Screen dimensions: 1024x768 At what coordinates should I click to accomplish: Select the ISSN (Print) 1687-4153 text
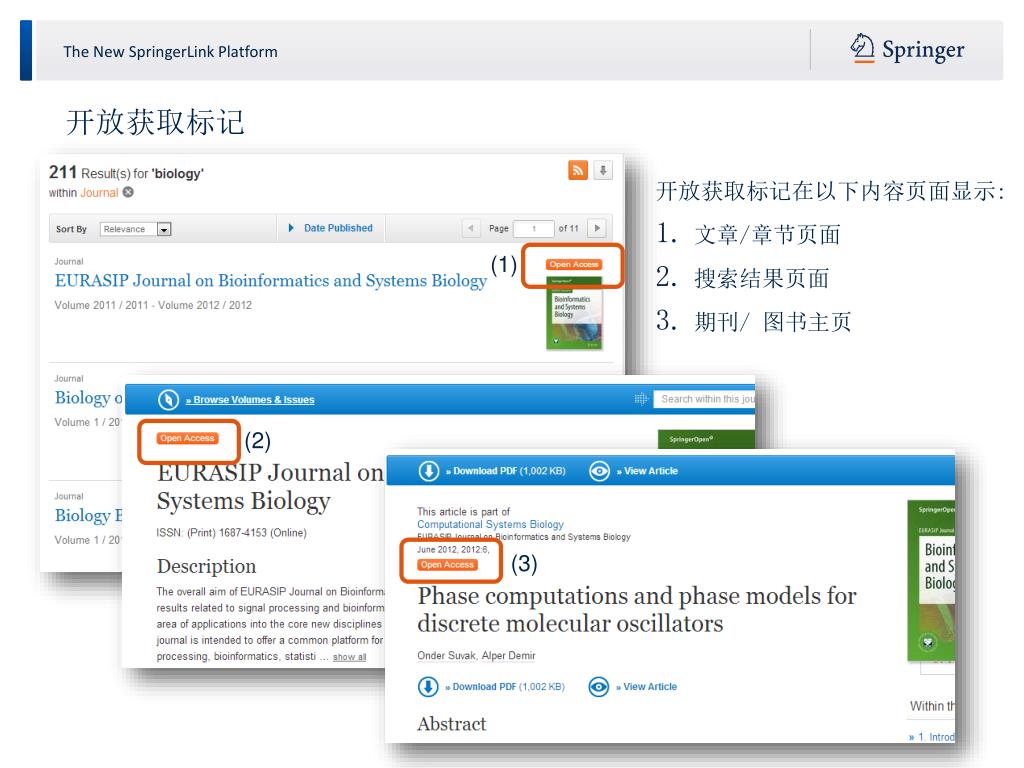click(x=231, y=533)
